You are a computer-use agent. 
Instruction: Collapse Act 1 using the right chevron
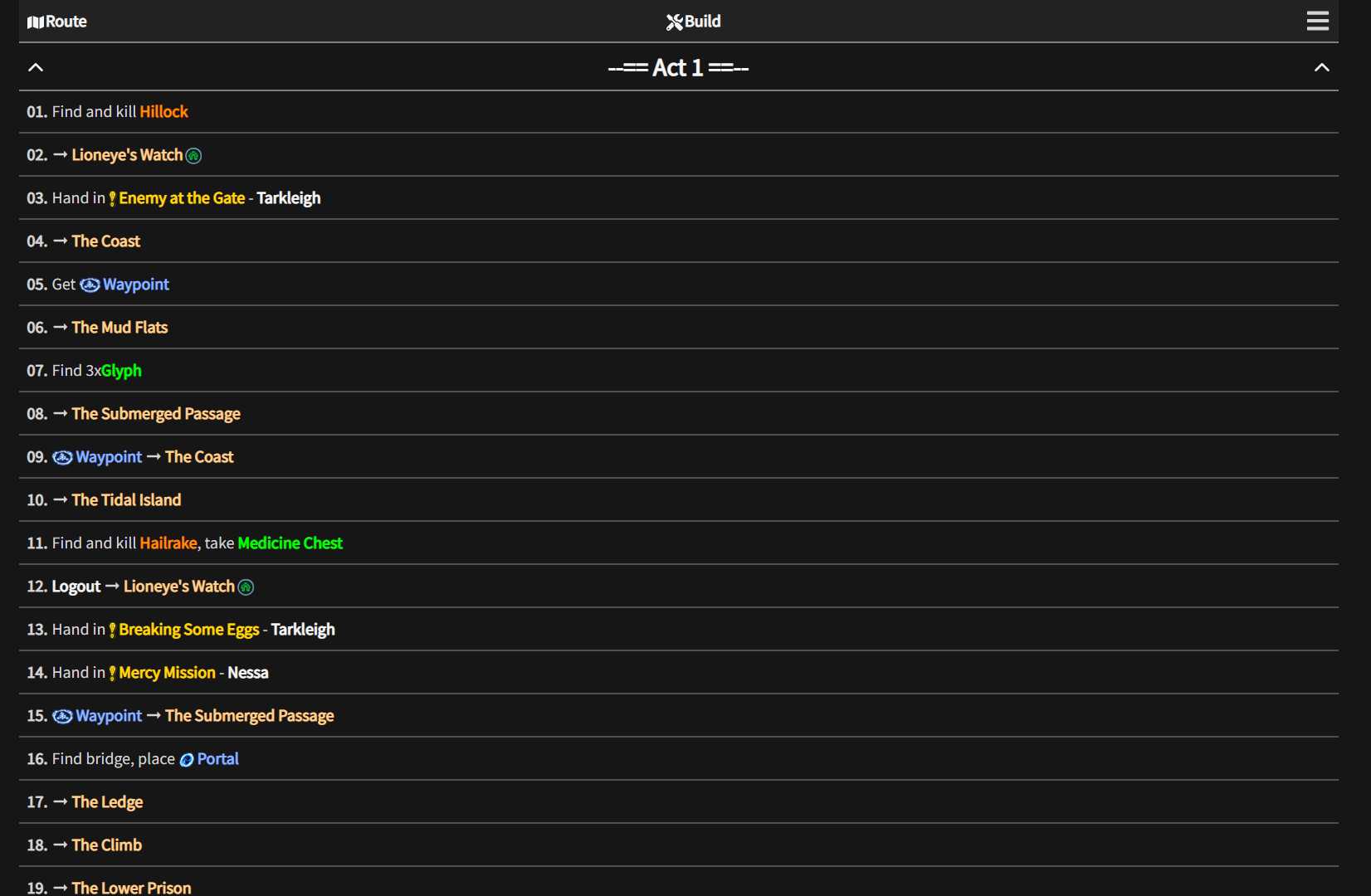(x=1321, y=67)
